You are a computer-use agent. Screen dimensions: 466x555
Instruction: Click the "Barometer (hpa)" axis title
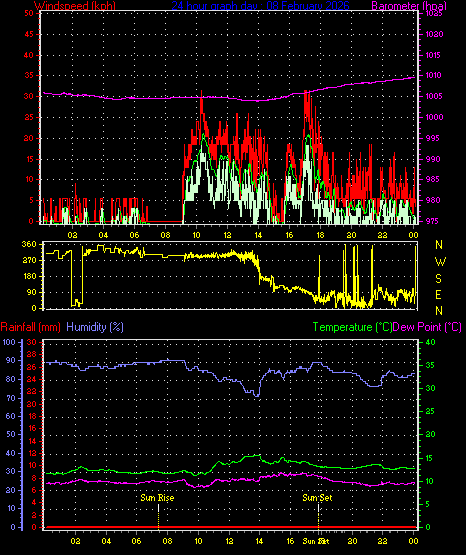coord(409,6)
